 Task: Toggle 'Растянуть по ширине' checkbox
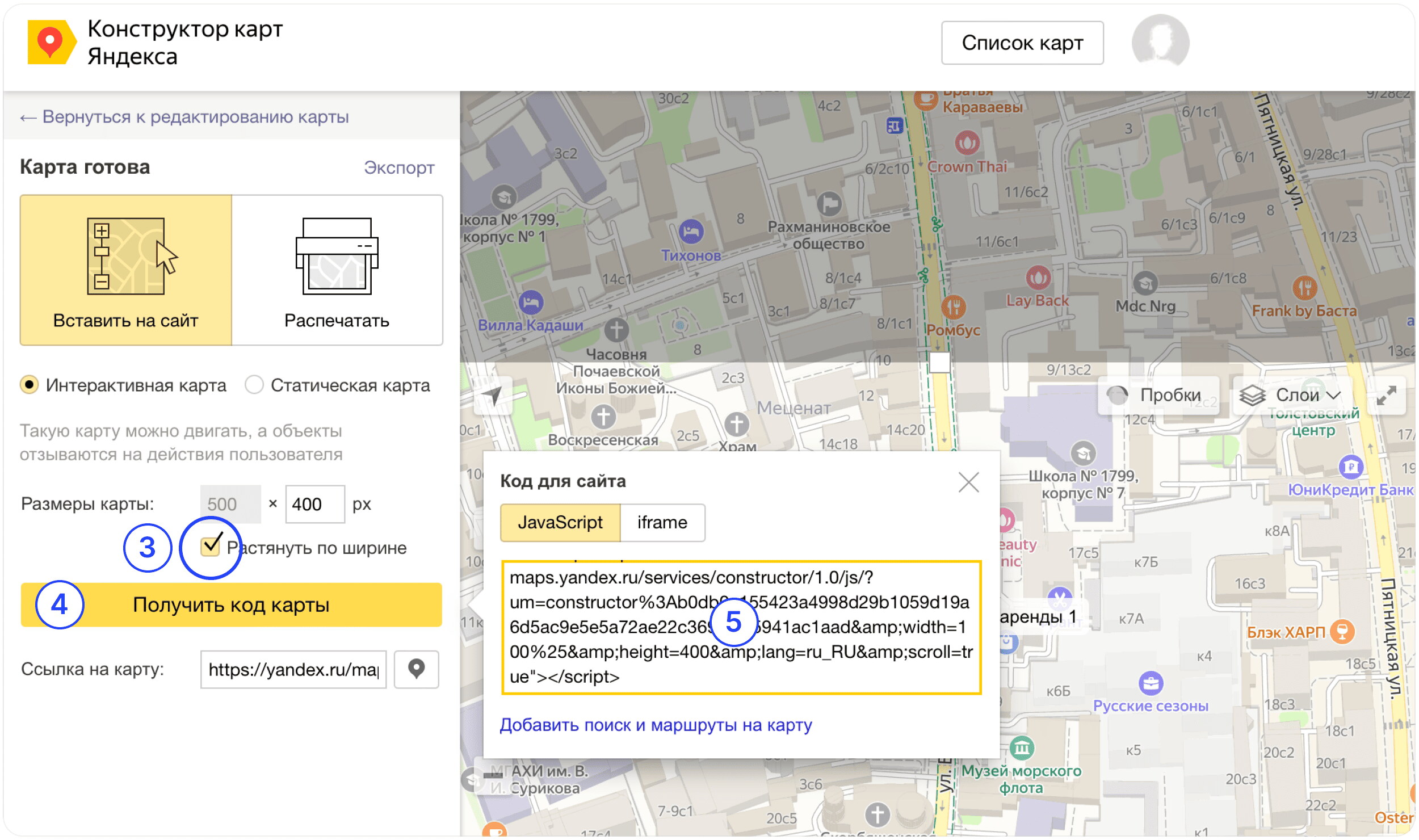pos(210,547)
